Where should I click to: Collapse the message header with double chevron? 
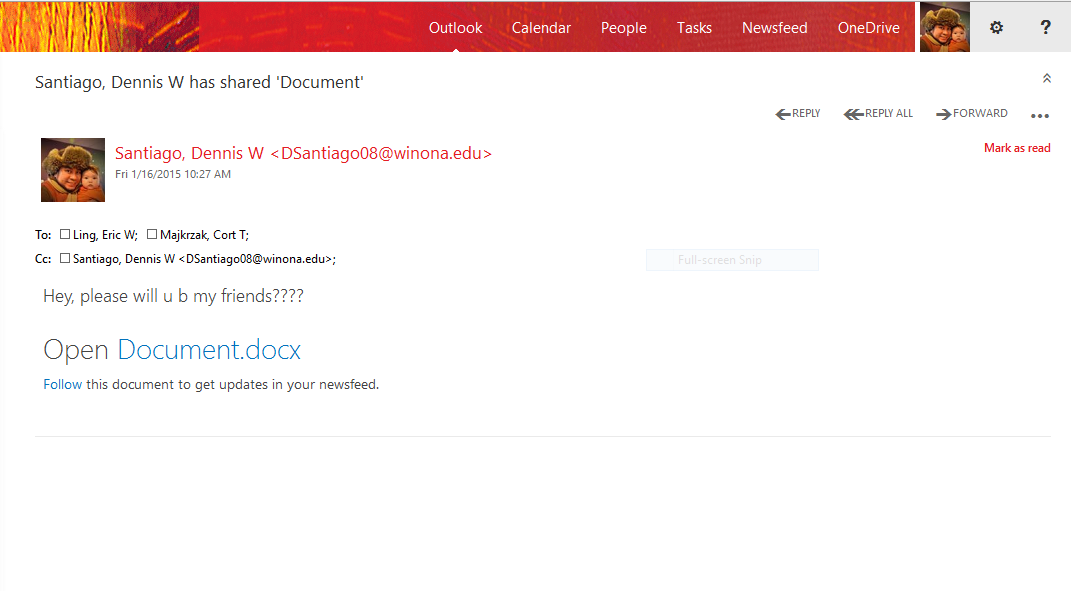point(1046,78)
